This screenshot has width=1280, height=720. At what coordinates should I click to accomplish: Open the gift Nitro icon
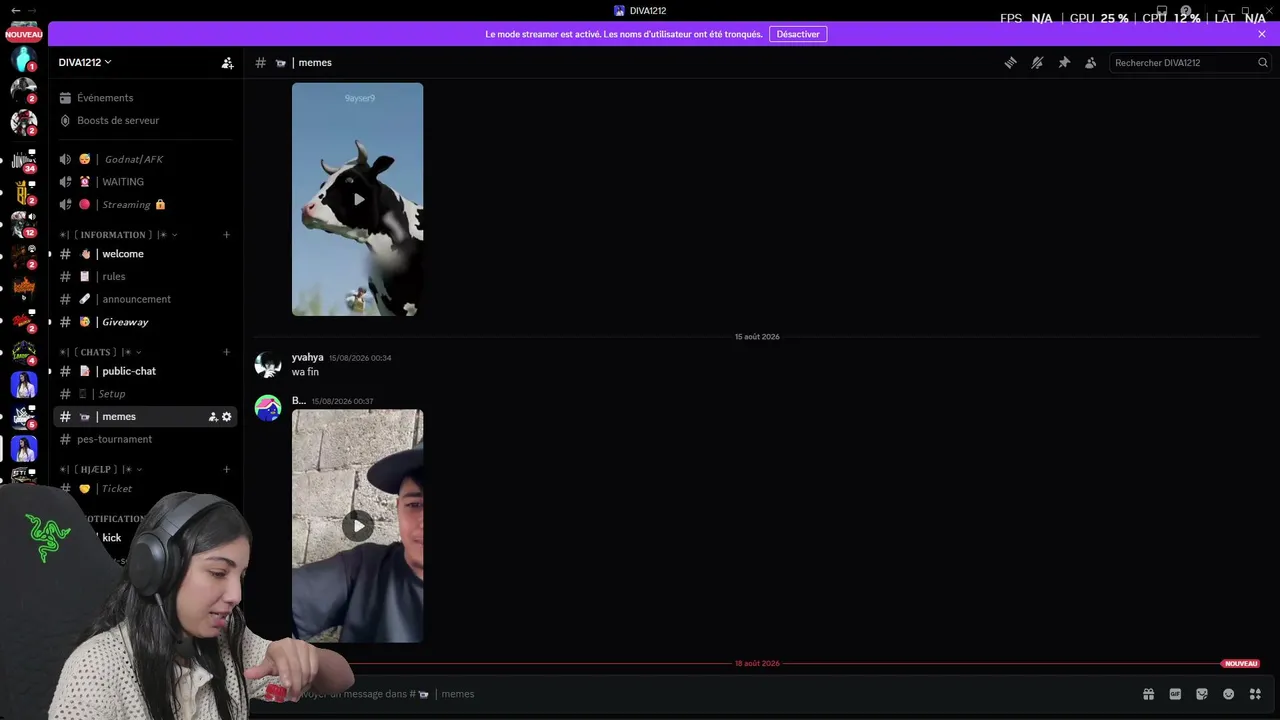click(1148, 694)
